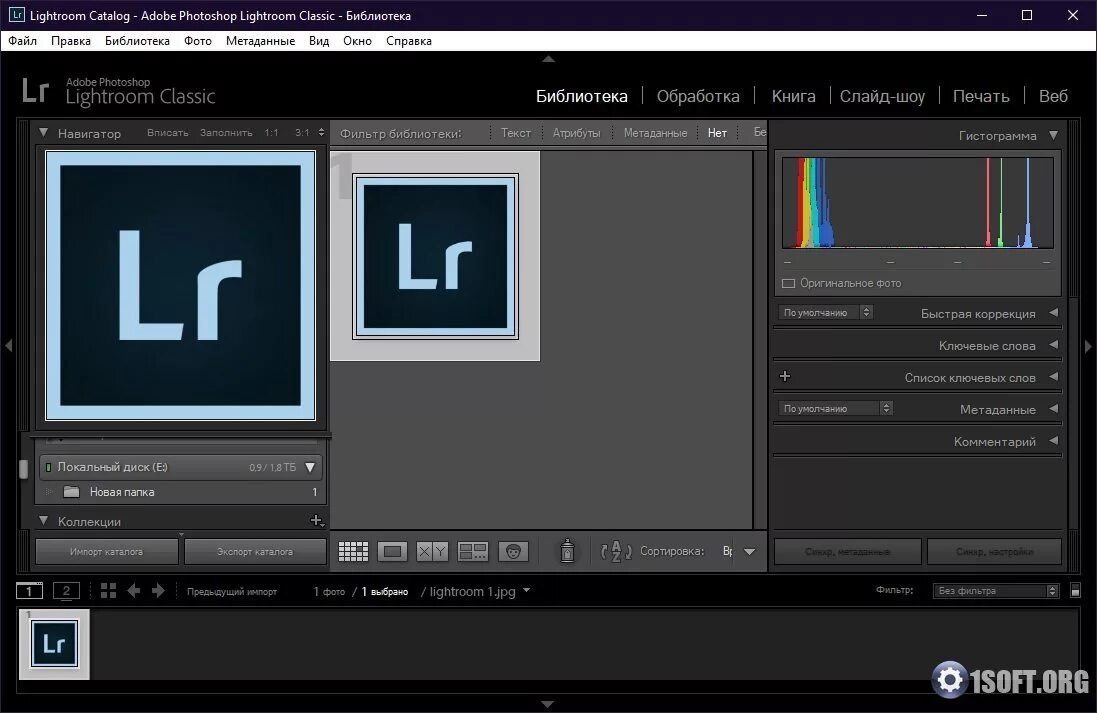The image size is (1097, 713).
Task: Enable the Original Photo checkbox
Action: [x=788, y=283]
